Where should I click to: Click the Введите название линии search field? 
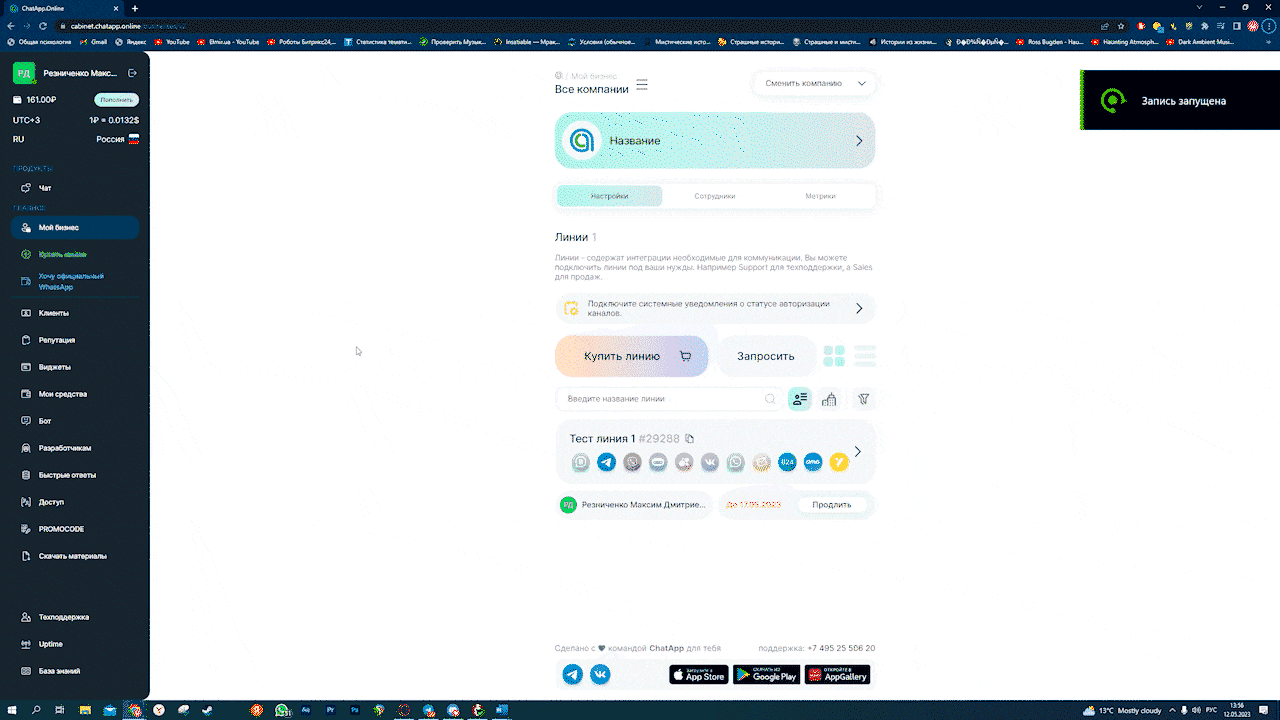point(660,399)
